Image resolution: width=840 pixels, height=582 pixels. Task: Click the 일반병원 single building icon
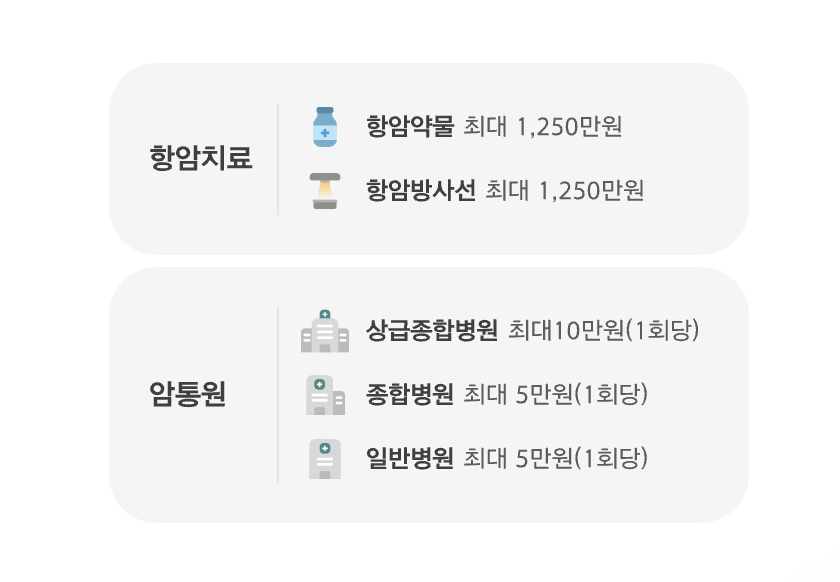tap(325, 459)
